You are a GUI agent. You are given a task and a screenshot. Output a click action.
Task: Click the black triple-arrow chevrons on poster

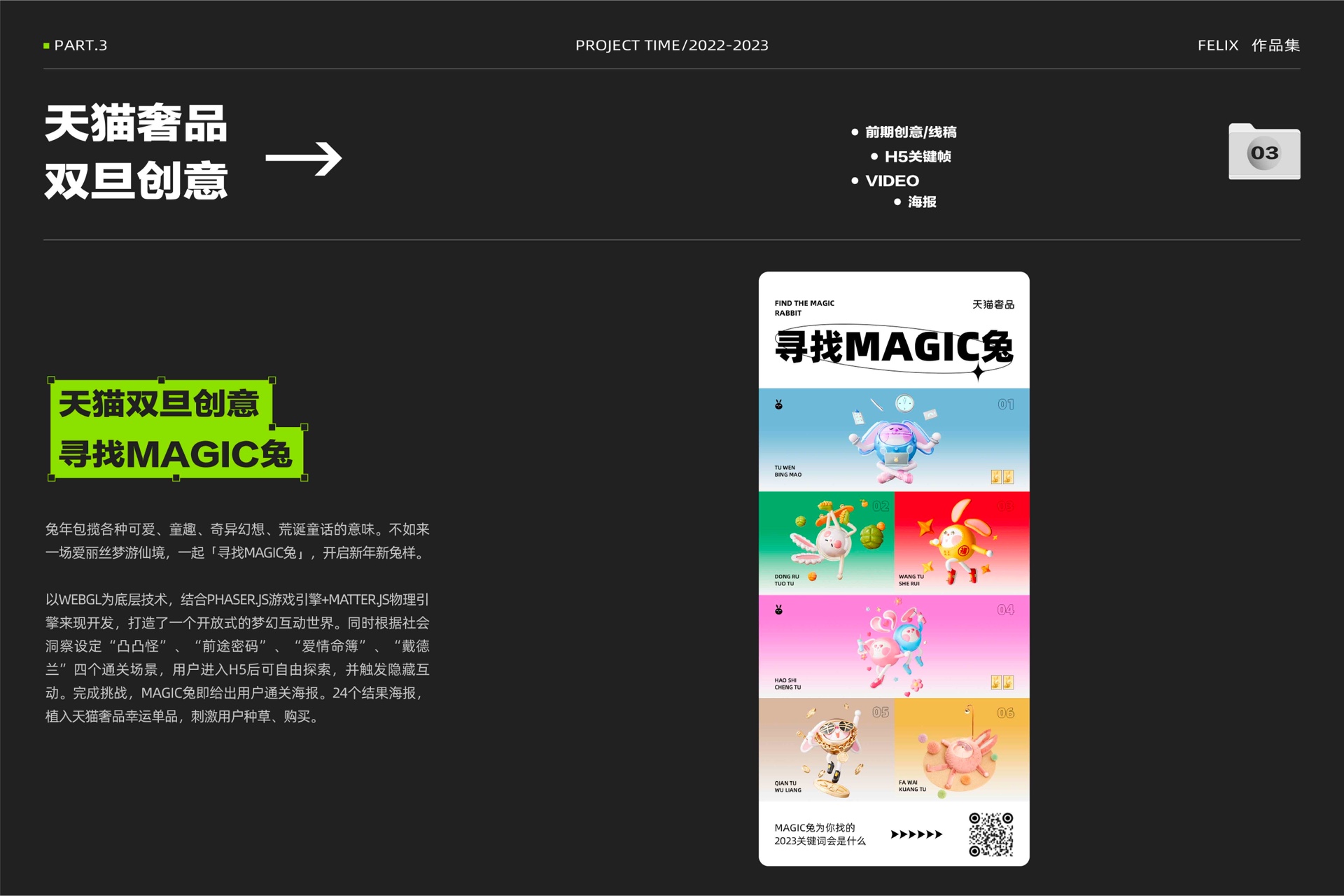pos(916,834)
